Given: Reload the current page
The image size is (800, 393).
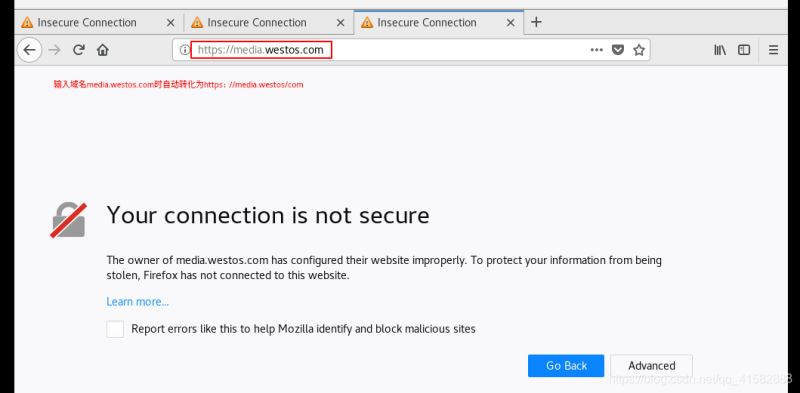Looking at the screenshot, I should pyautogui.click(x=79, y=50).
